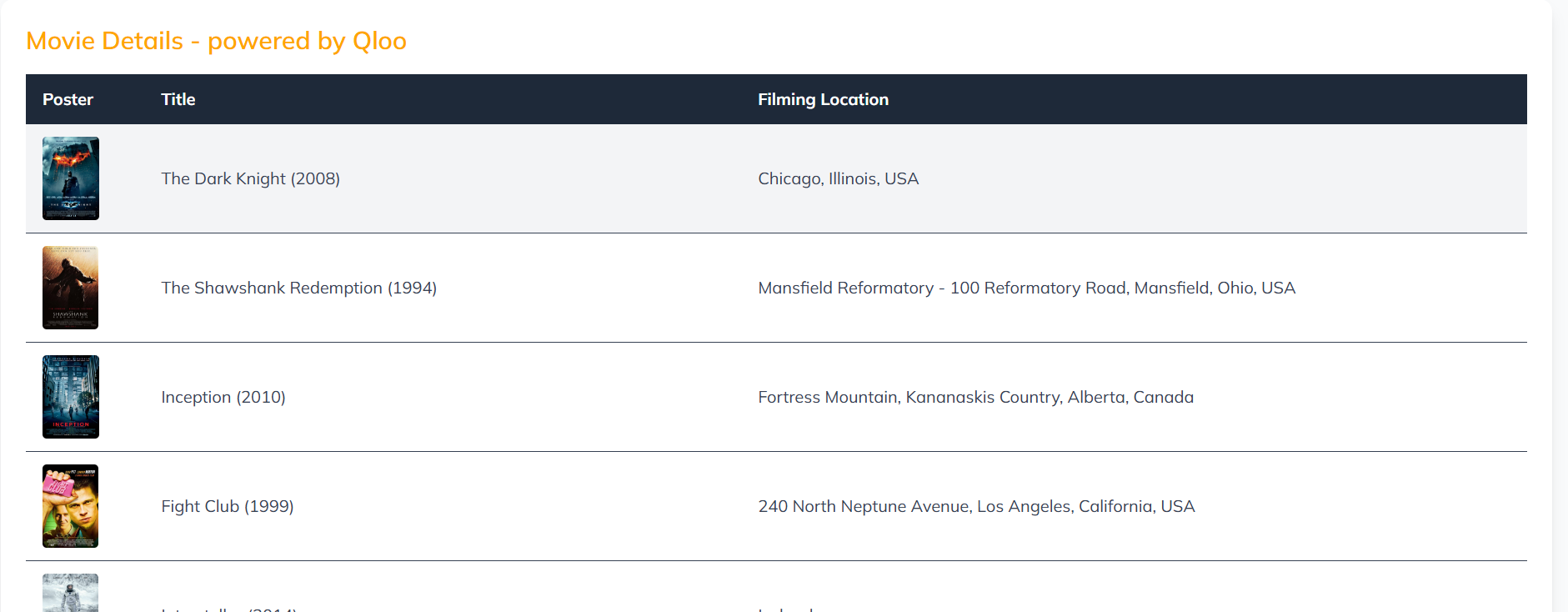Viewport: 1568px width, 612px height.
Task: Select the 240 North Neptune Avenue location
Action: click(x=976, y=506)
